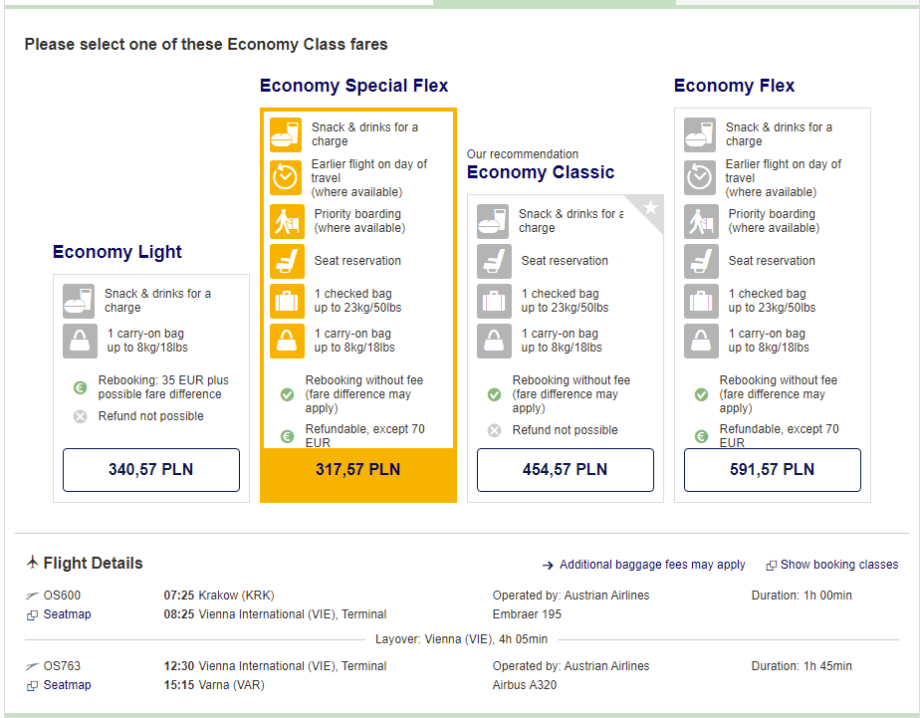Click the recommendation star on Economy Classic
Image resolution: width=920 pixels, height=718 pixels.
(650, 208)
